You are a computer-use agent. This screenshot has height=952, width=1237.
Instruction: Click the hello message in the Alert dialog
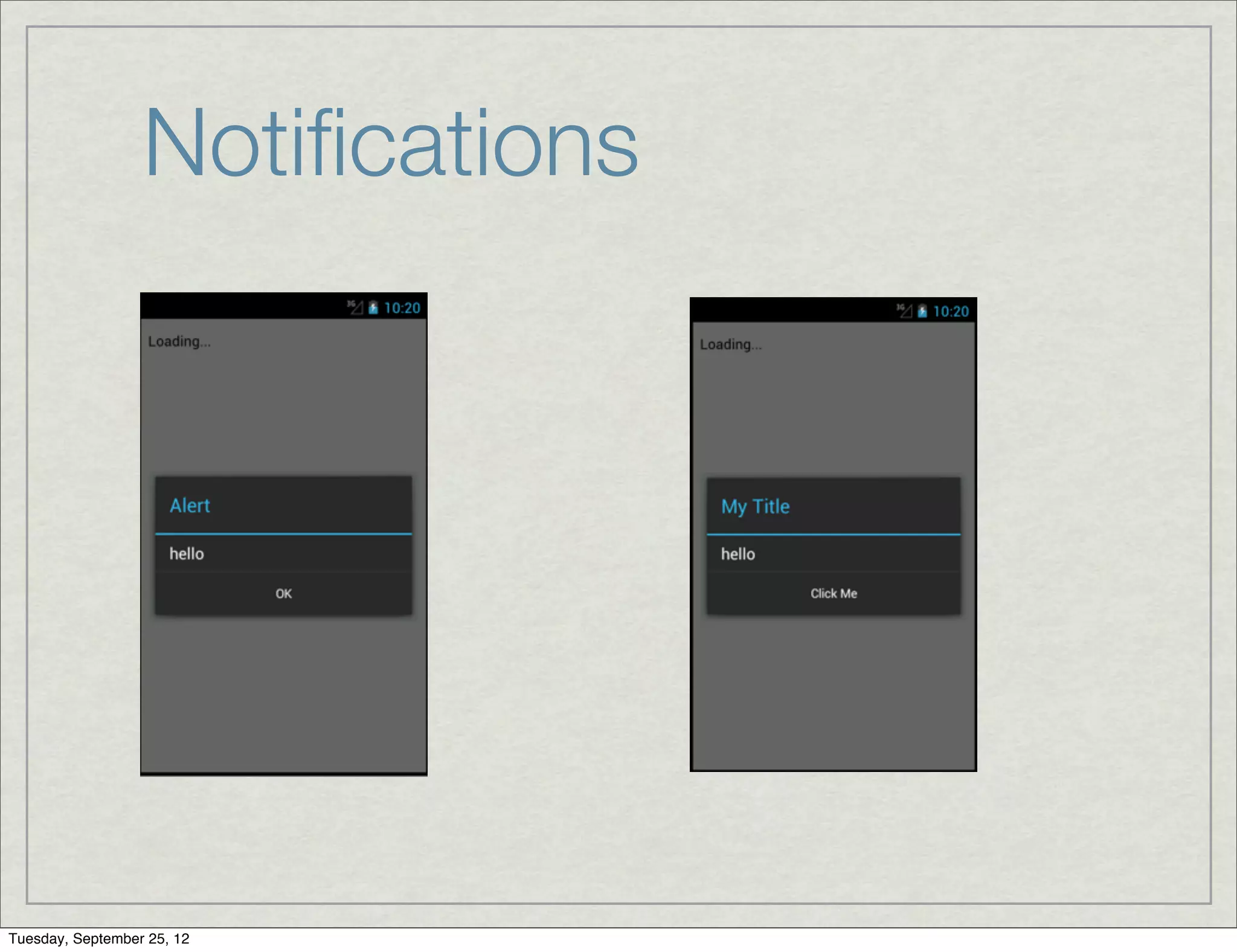coord(187,553)
